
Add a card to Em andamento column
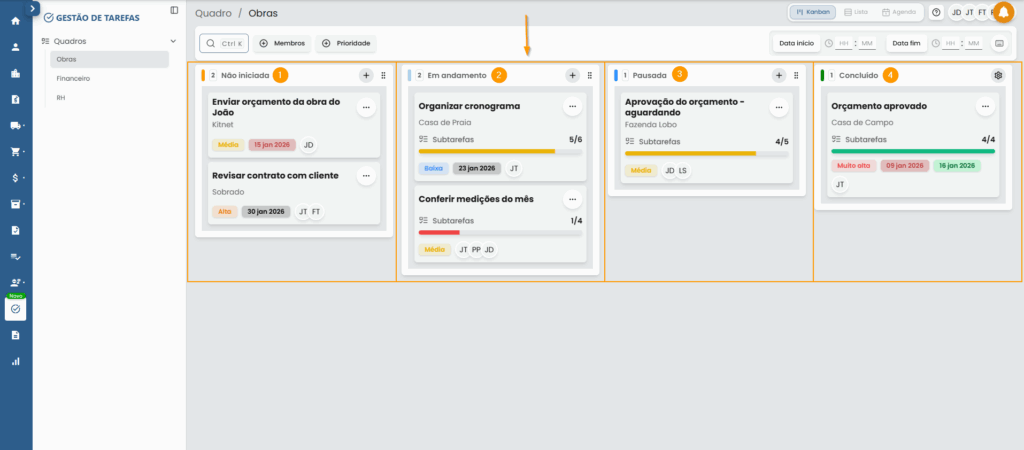click(572, 75)
